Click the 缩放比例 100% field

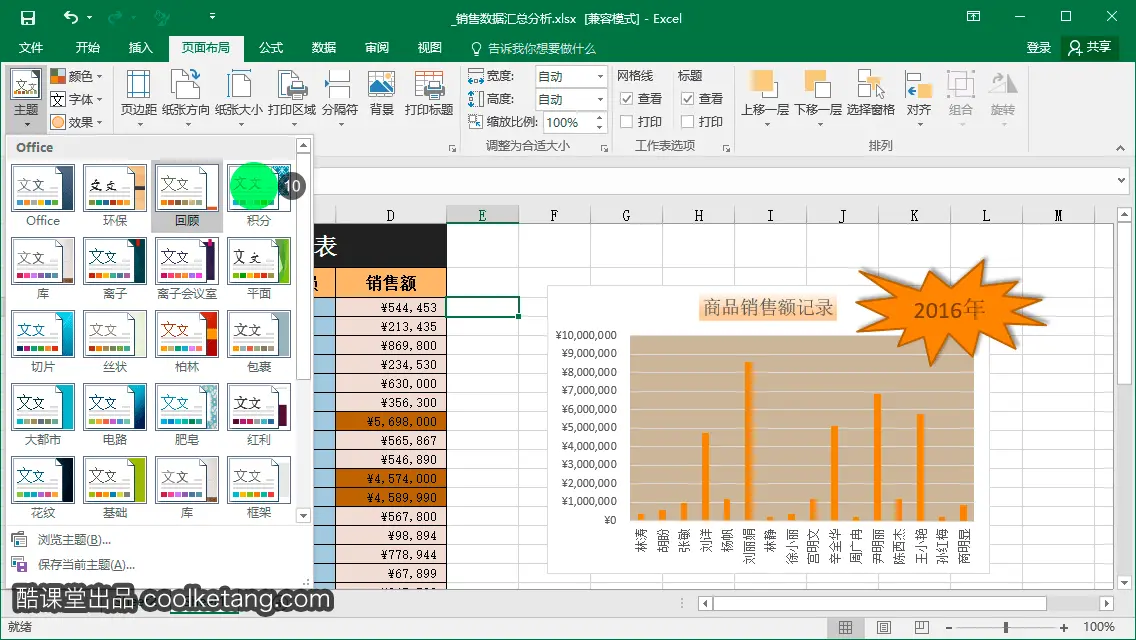[569, 122]
